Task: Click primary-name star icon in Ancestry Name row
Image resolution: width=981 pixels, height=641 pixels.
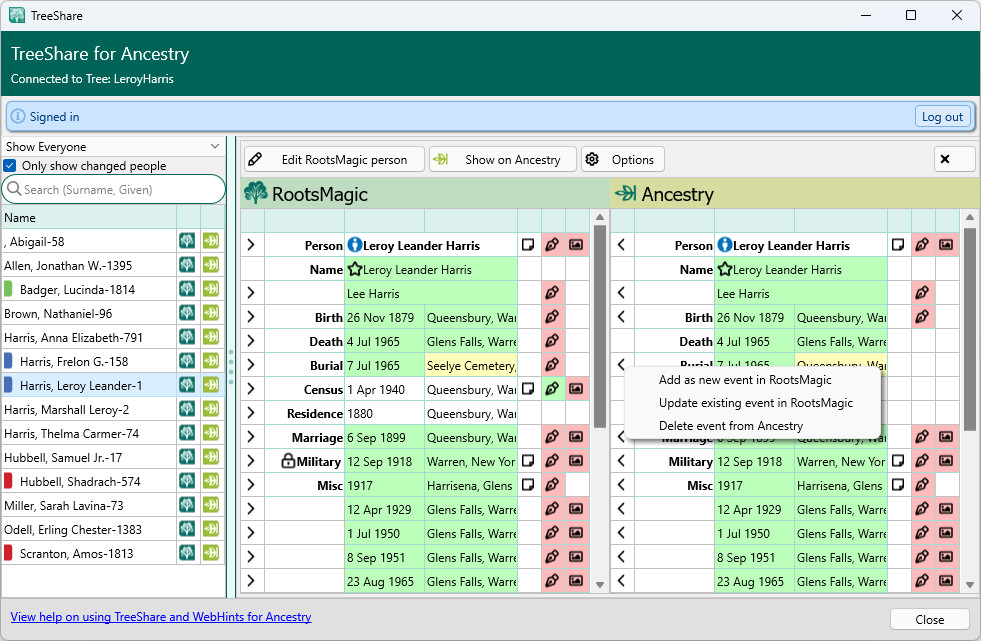Action: point(725,269)
